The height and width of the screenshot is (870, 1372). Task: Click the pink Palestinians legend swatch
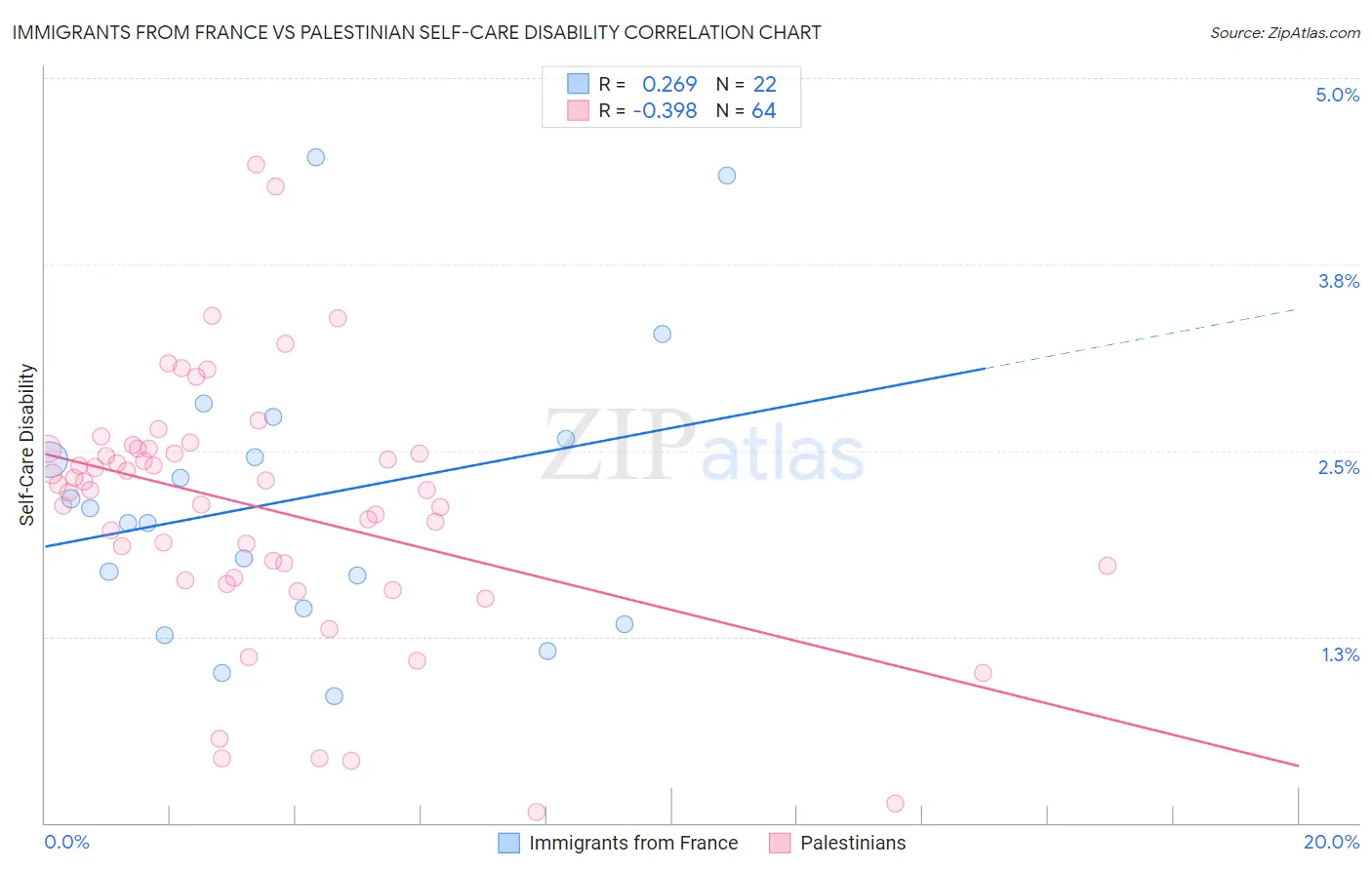click(780, 843)
